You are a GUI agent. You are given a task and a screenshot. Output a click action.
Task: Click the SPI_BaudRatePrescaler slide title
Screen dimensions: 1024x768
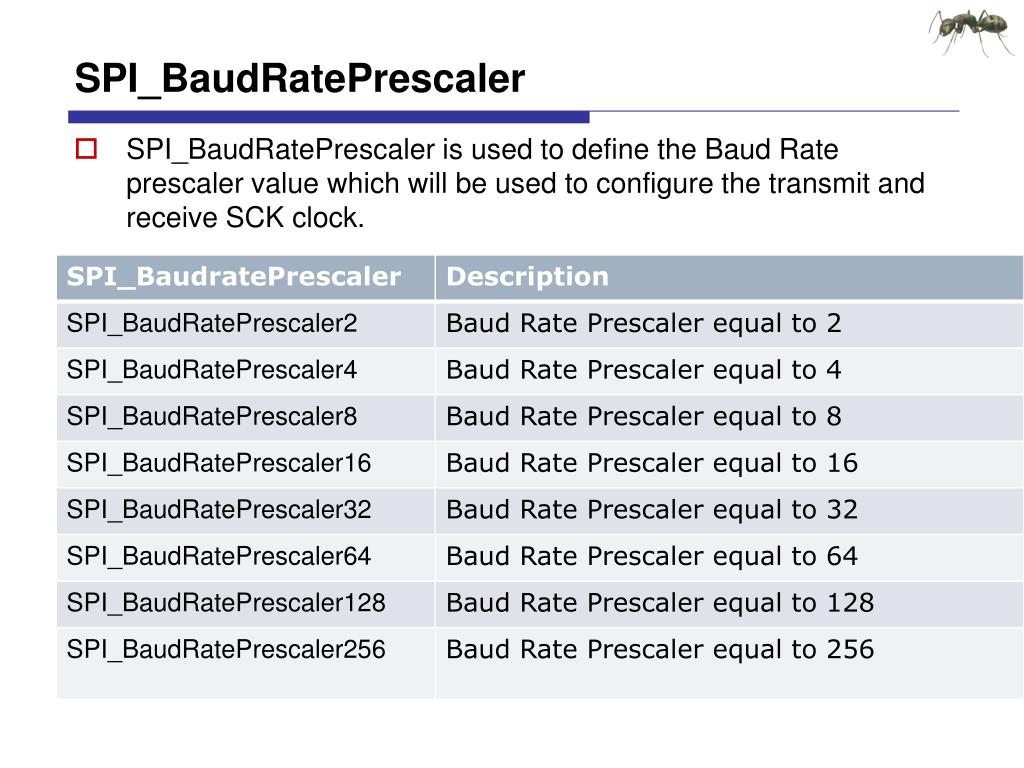pyautogui.click(x=300, y=78)
